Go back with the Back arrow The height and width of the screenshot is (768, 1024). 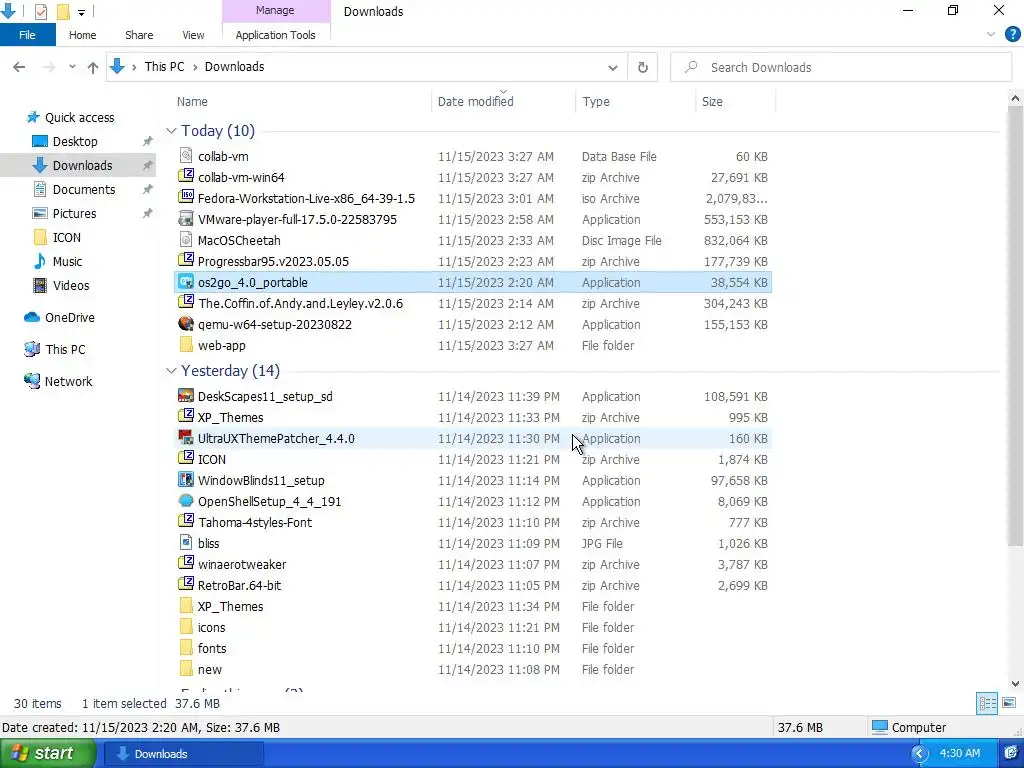(19, 67)
